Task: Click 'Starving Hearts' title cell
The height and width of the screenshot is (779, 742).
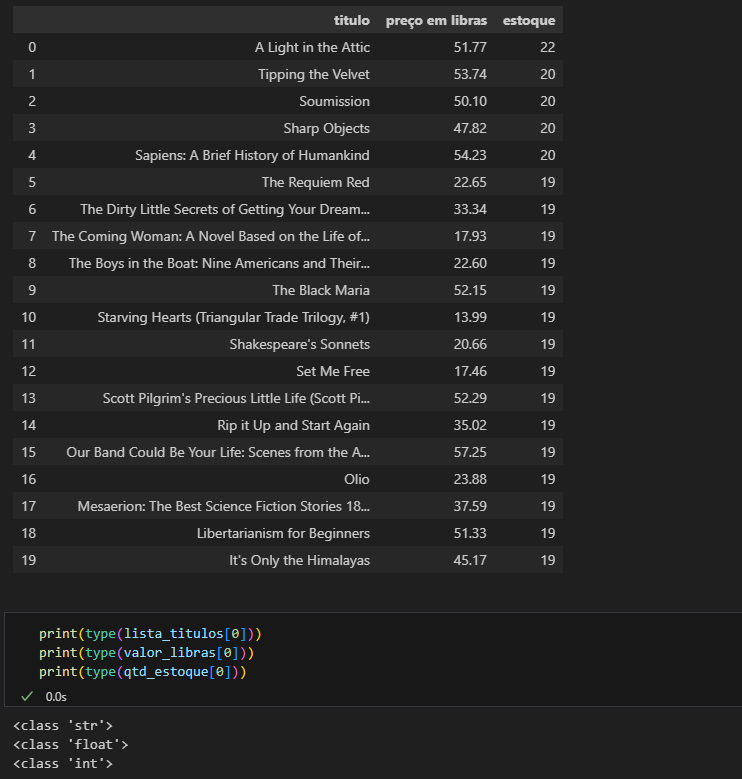Action: tap(233, 317)
